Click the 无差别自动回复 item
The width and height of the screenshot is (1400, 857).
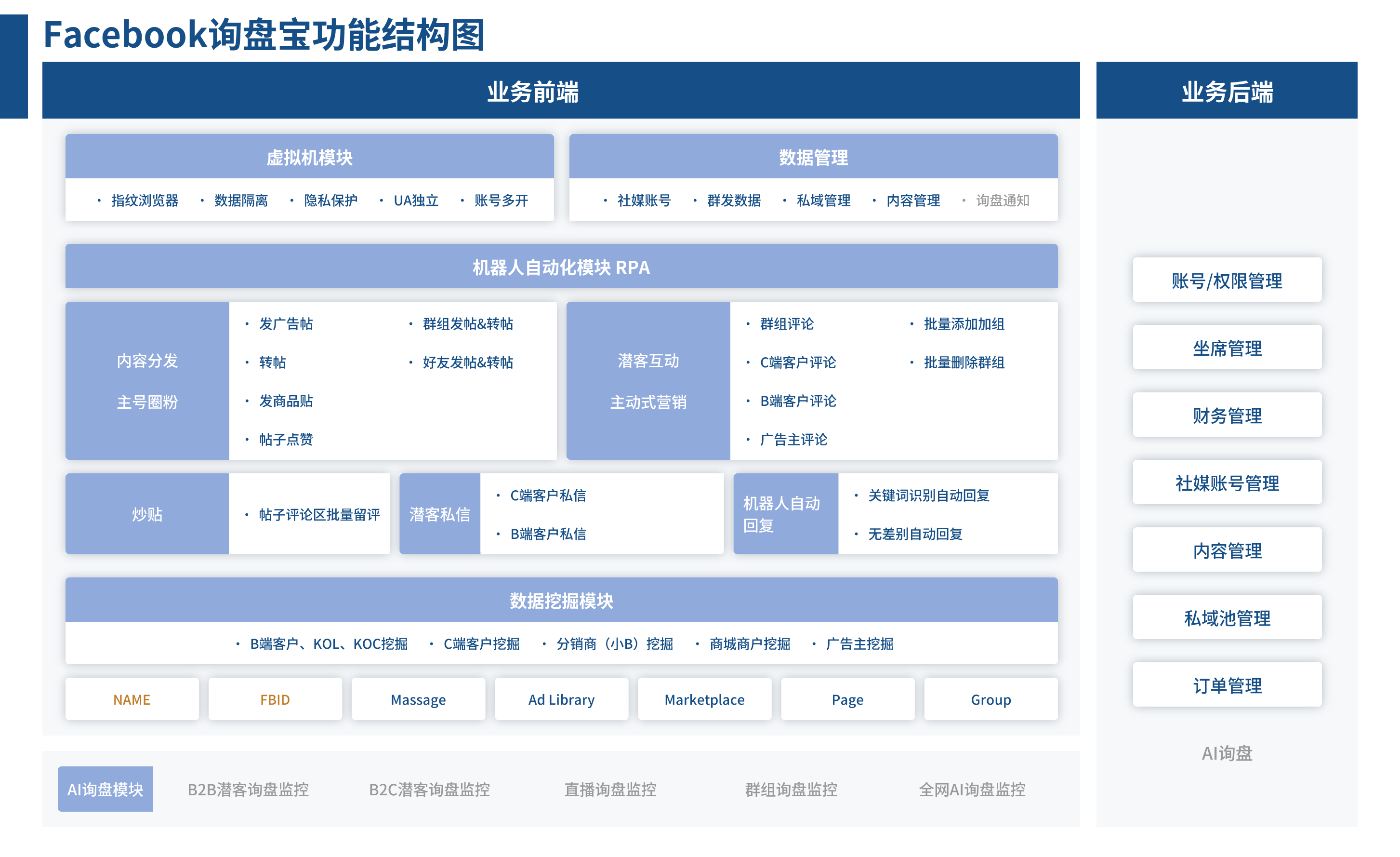[915, 534]
